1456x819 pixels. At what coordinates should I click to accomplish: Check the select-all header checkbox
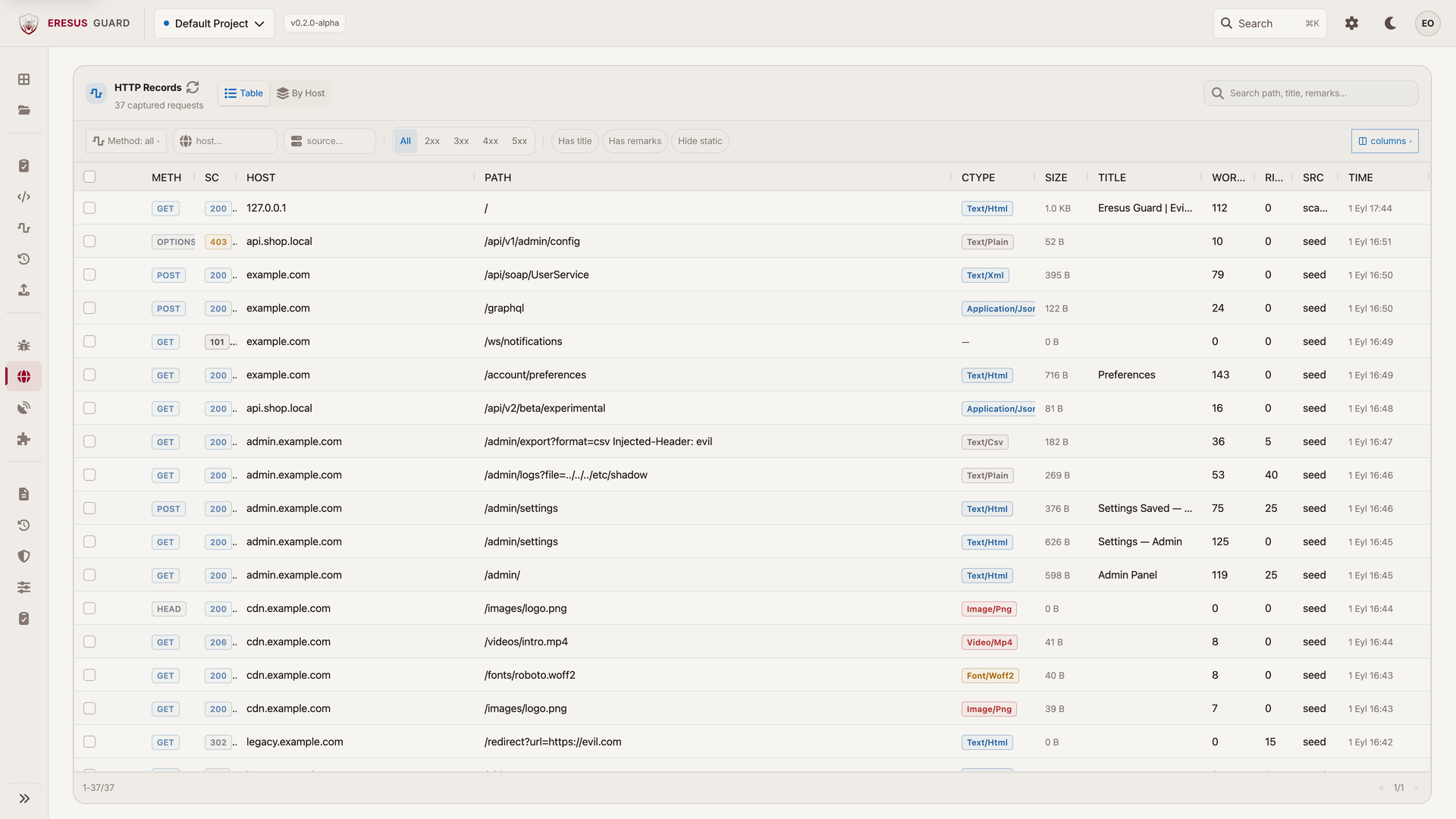(89, 177)
